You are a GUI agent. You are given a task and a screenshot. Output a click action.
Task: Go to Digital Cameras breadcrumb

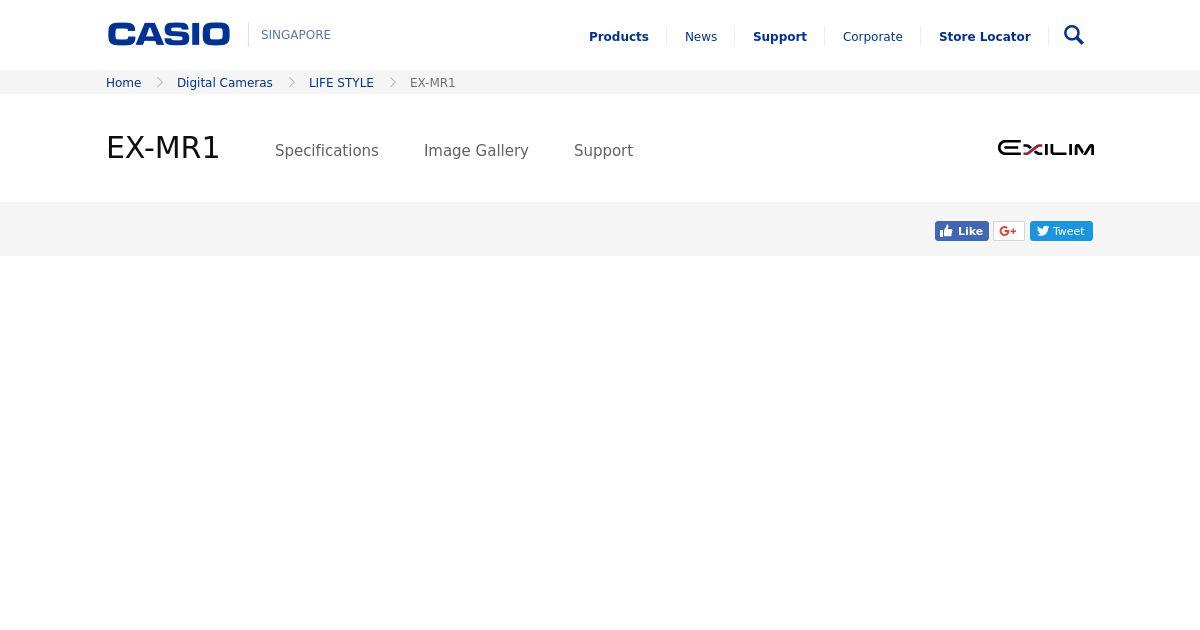[225, 83]
